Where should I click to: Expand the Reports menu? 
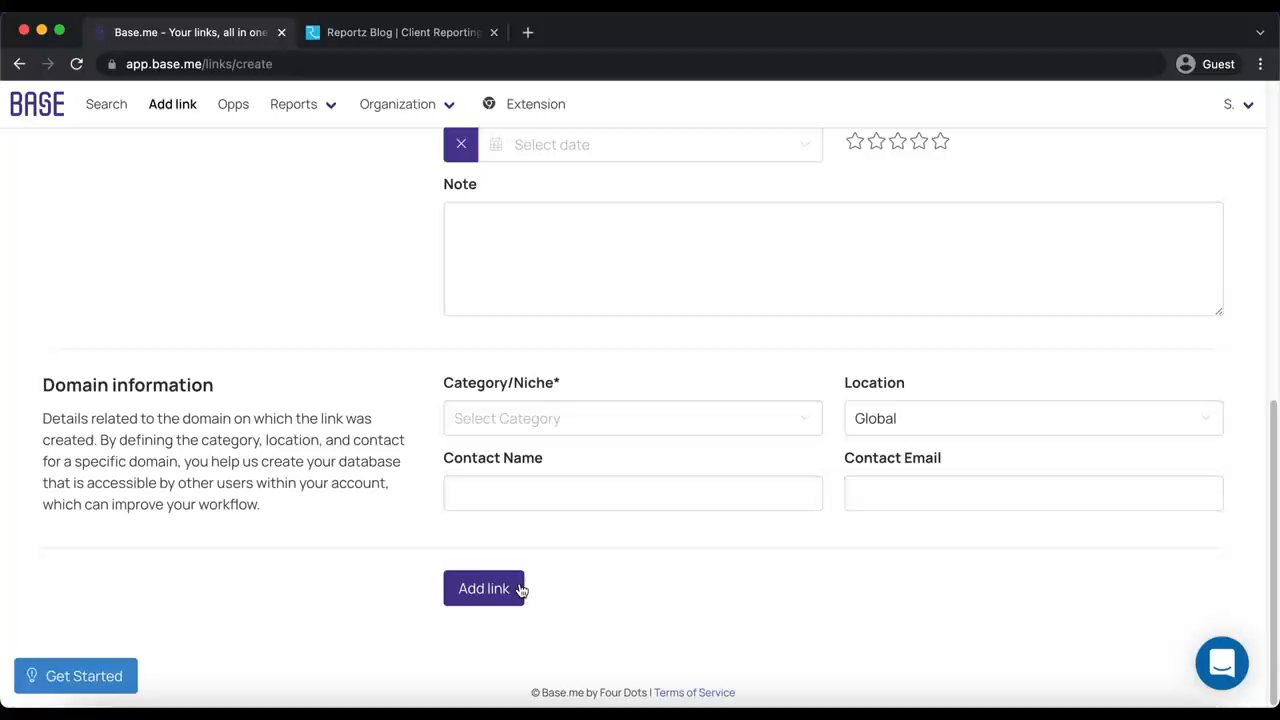click(303, 104)
